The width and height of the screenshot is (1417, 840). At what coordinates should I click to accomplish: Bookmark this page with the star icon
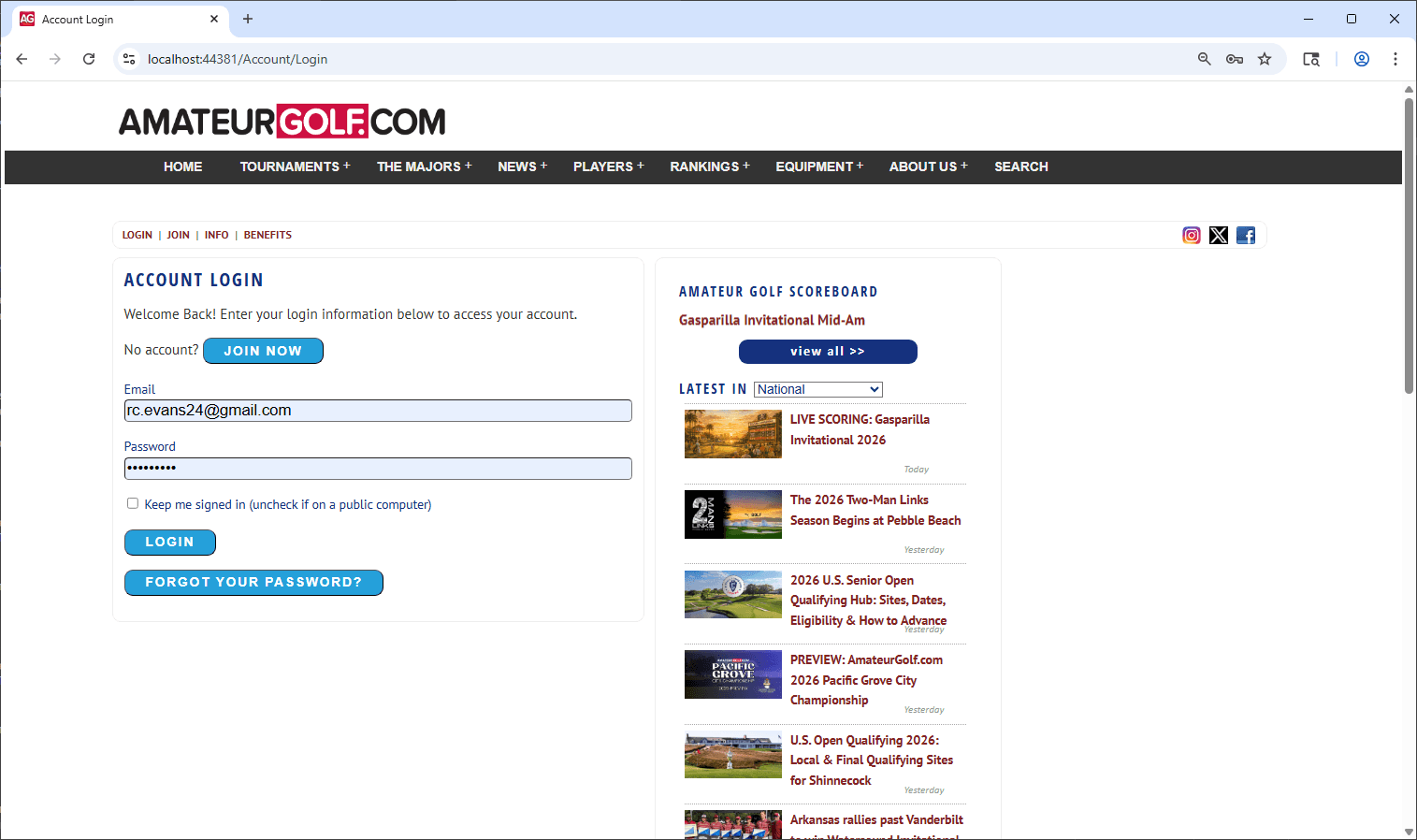point(1264,59)
